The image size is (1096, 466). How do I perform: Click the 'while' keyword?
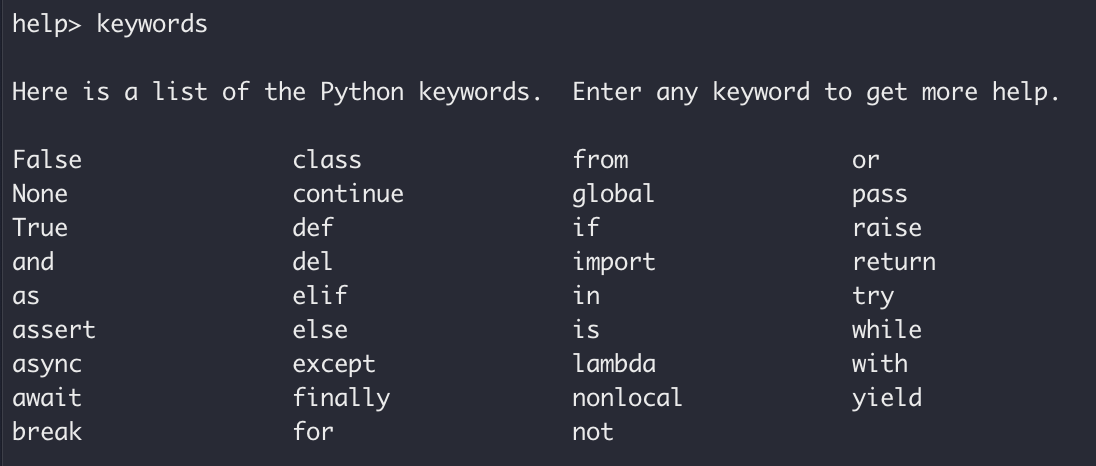887,330
